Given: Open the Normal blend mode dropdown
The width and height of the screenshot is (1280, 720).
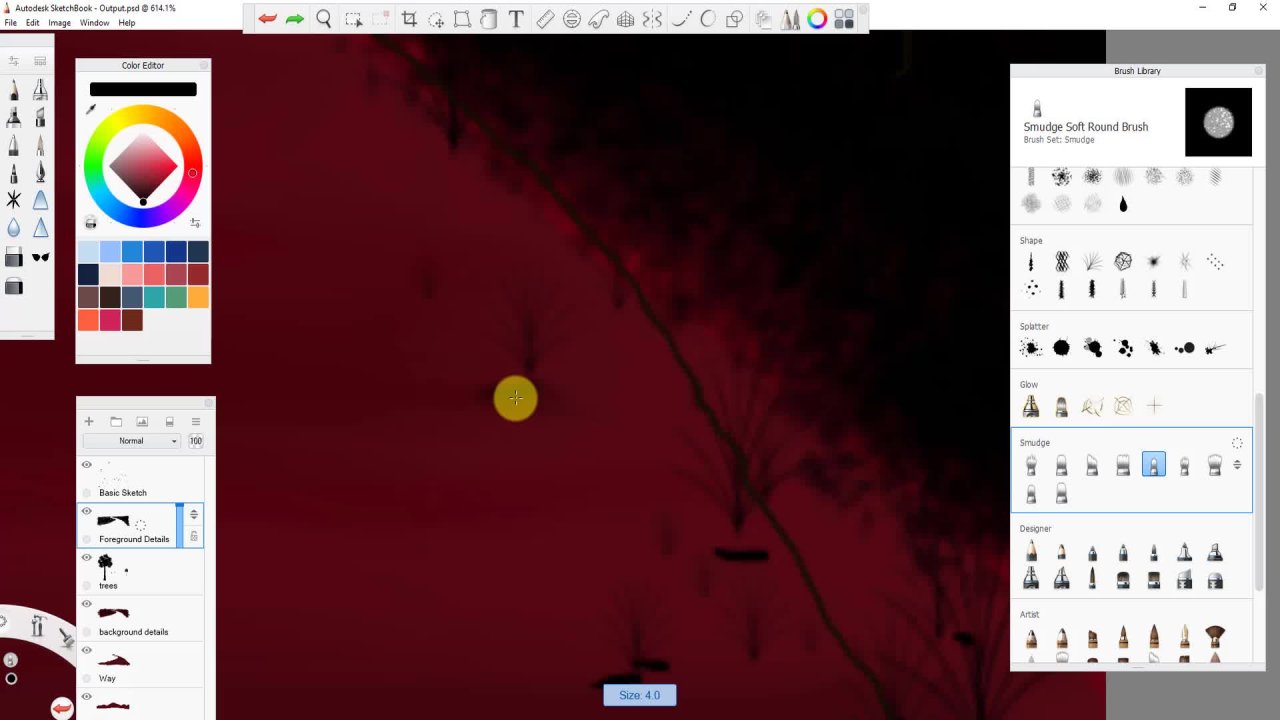Looking at the screenshot, I should (132, 441).
